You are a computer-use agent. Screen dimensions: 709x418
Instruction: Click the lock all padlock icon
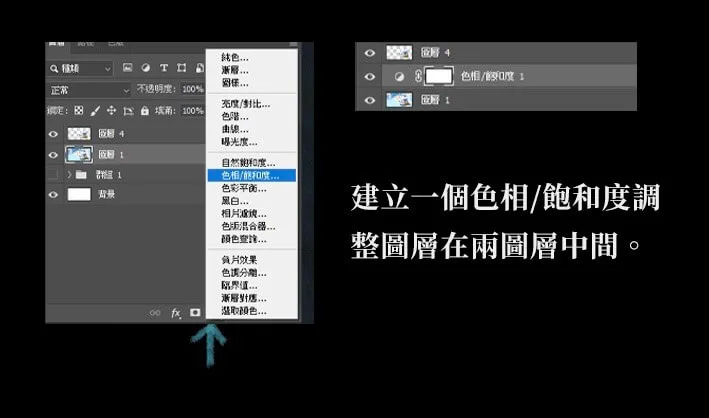pyautogui.click(x=144, y=110)
